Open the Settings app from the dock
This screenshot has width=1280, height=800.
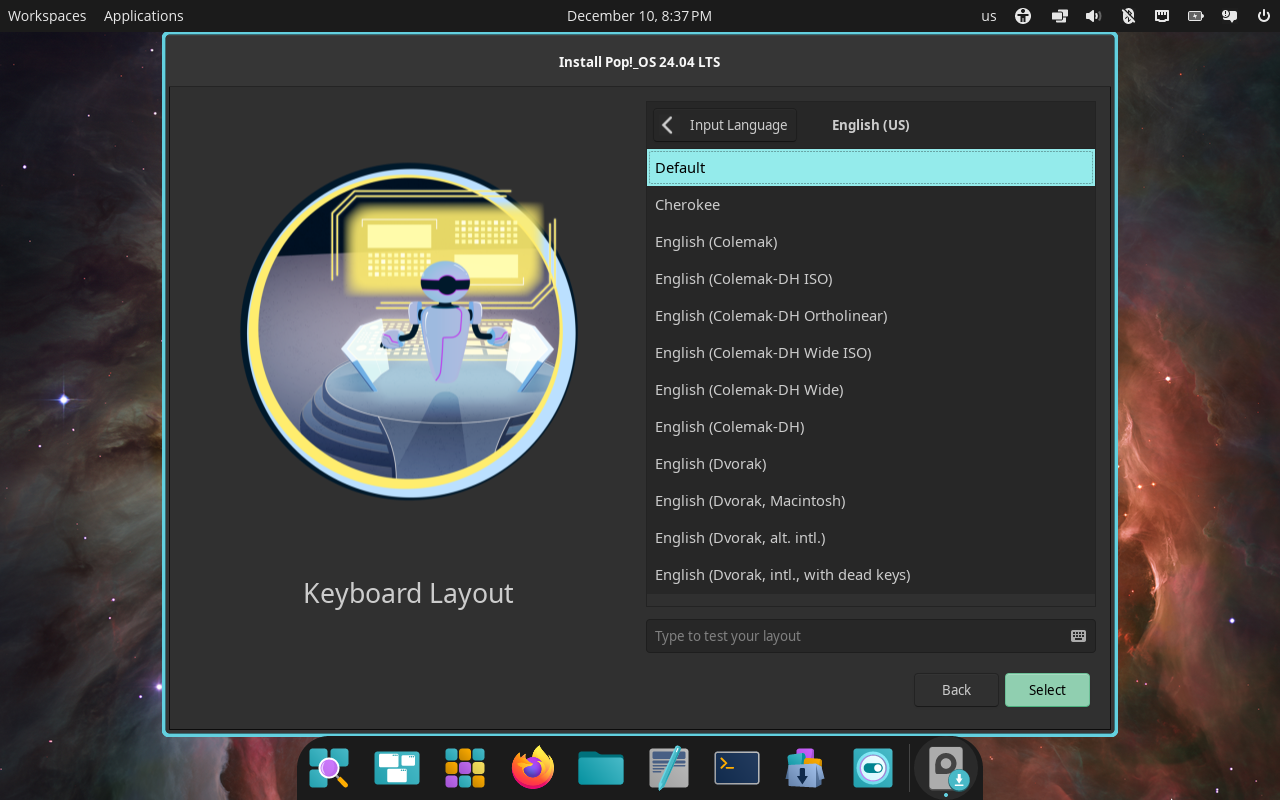(x=872, y=767)
